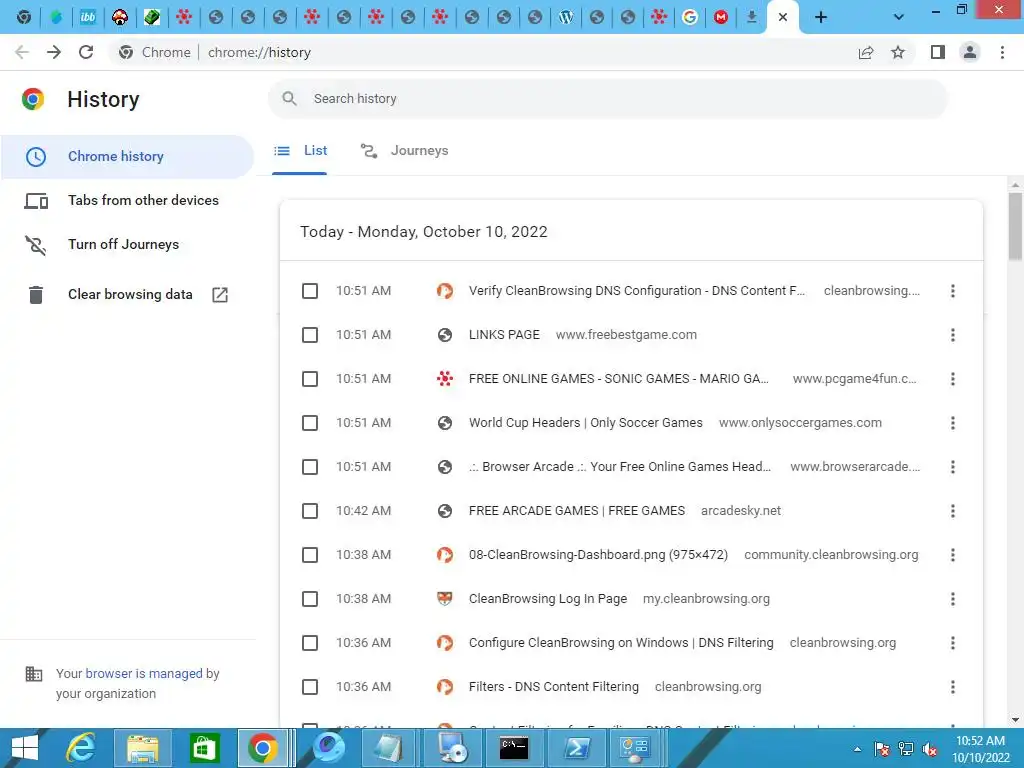
Task: Click the external link icon beside Clear browsing data
Action: point(220,295)
